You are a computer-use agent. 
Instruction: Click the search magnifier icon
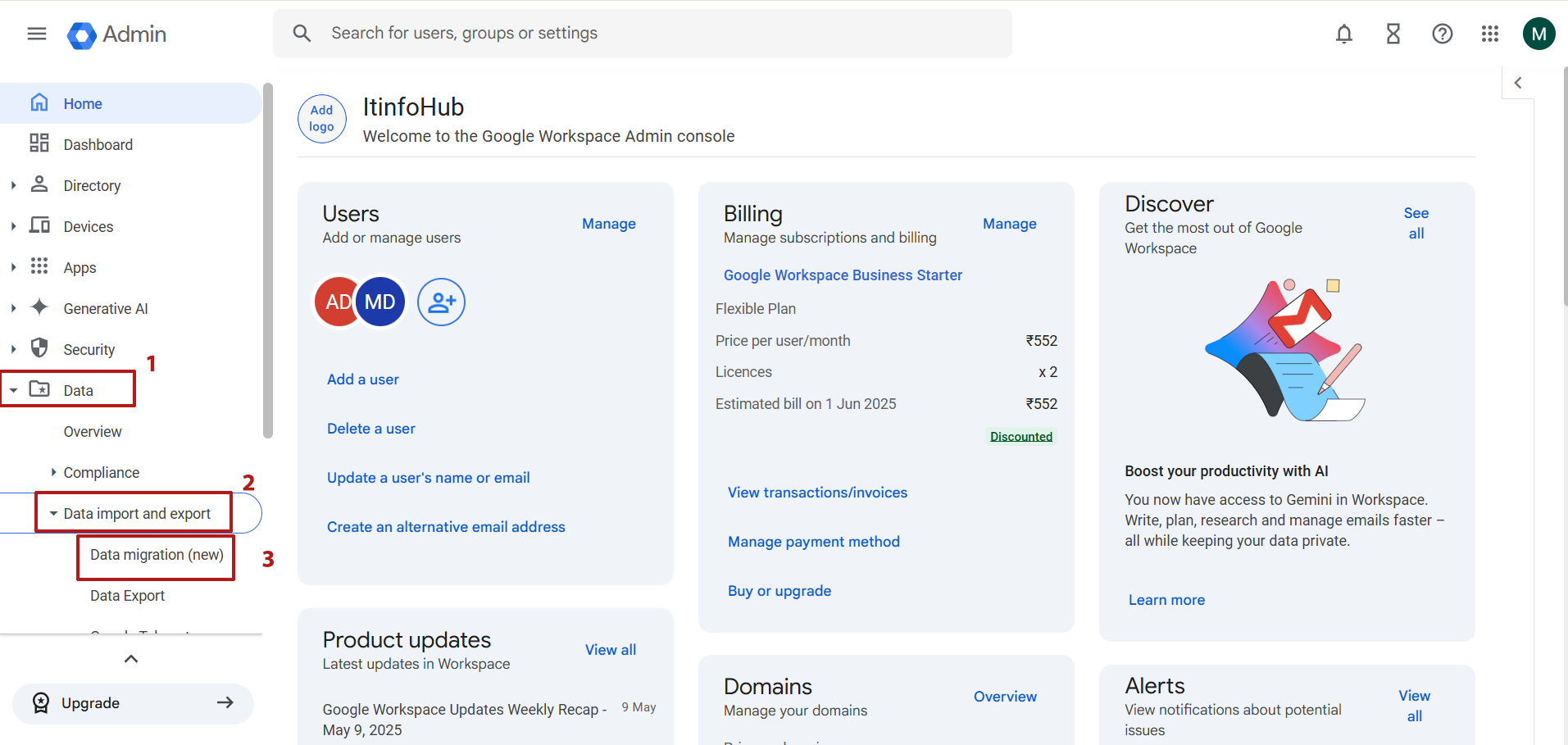click(x=302, y=34)
